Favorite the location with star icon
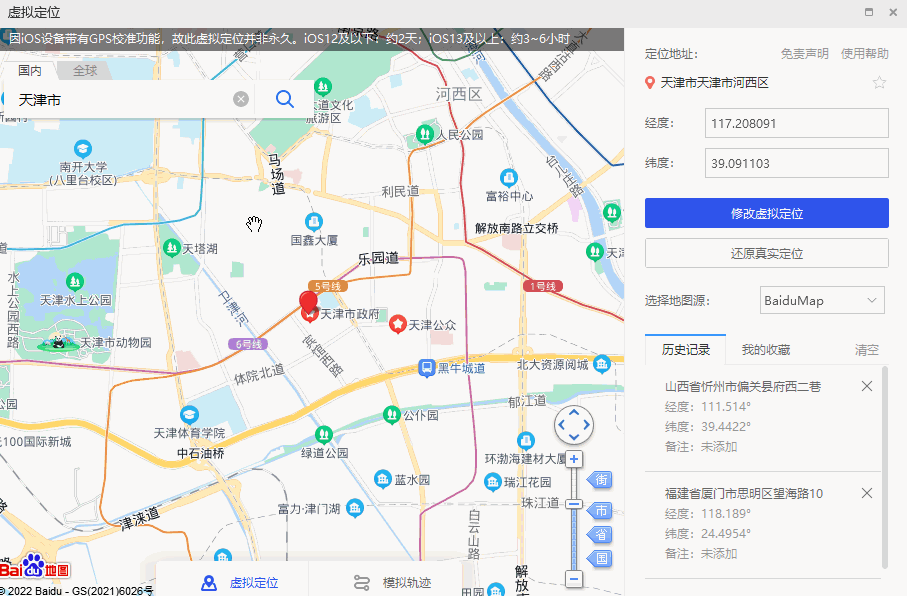 879,83
